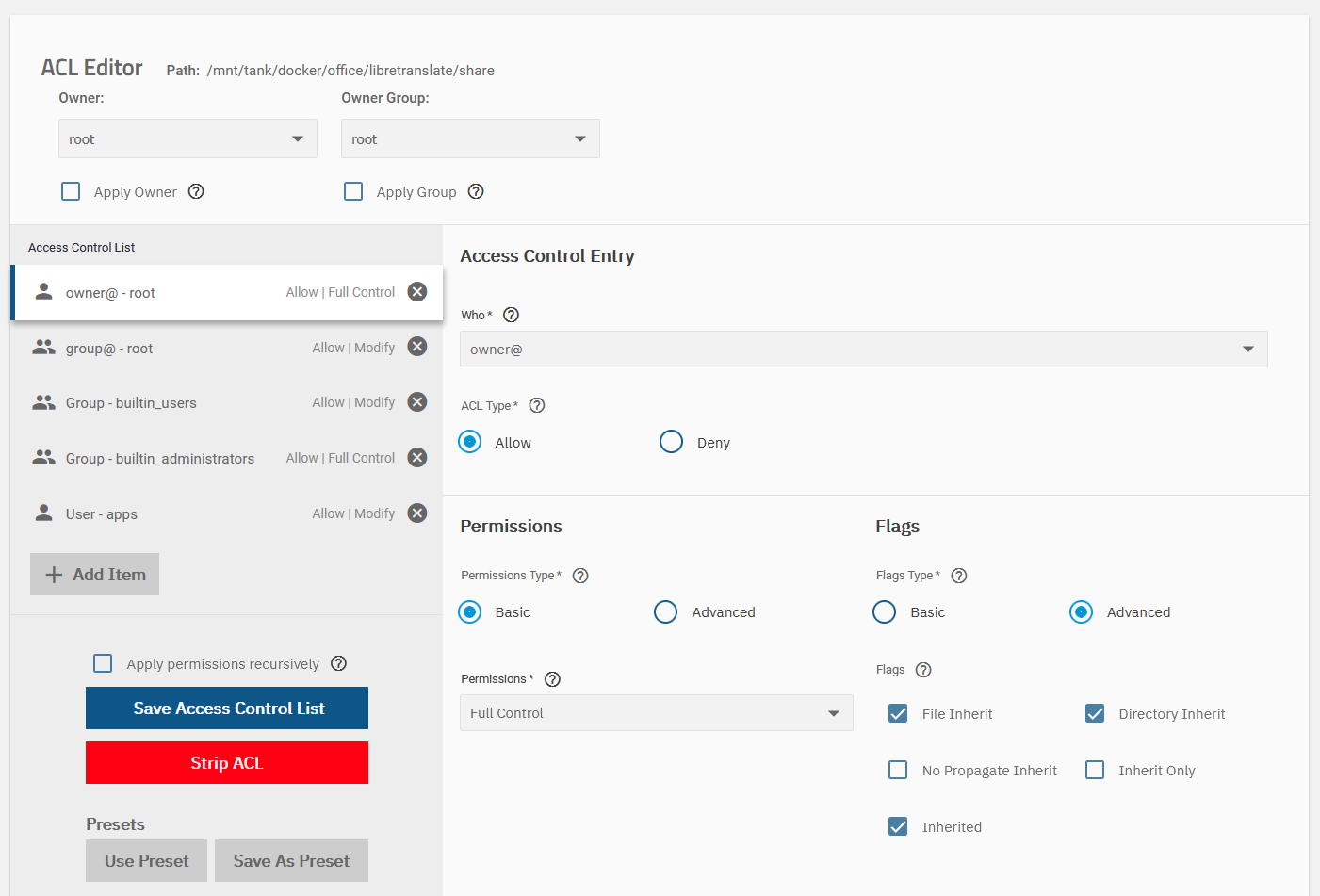Screen dimensions: 1320x896
Task: Click Add Item to create a new entry
Action: click(94, 574)
